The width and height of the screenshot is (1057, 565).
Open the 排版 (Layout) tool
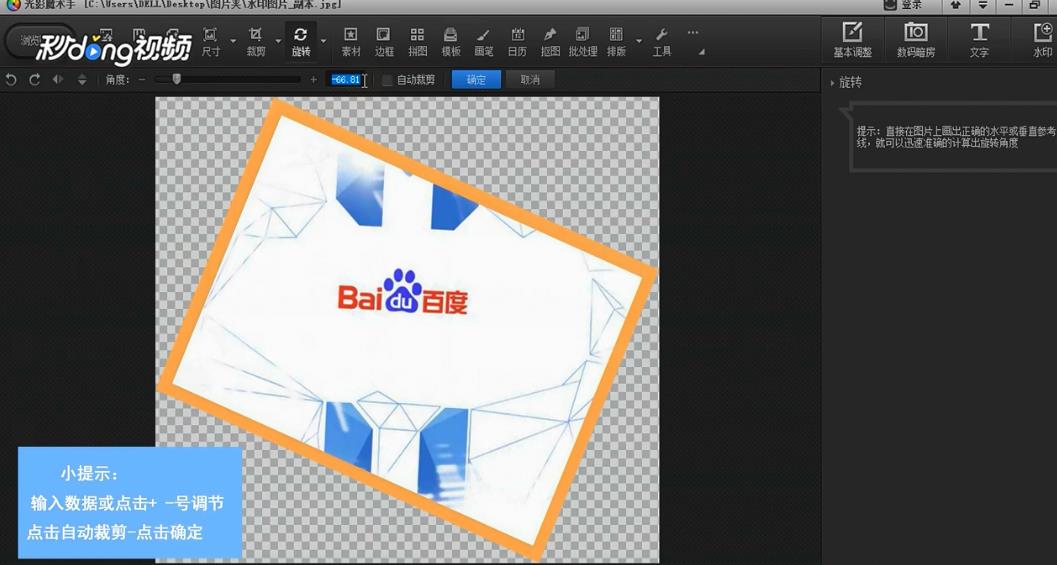615,42
